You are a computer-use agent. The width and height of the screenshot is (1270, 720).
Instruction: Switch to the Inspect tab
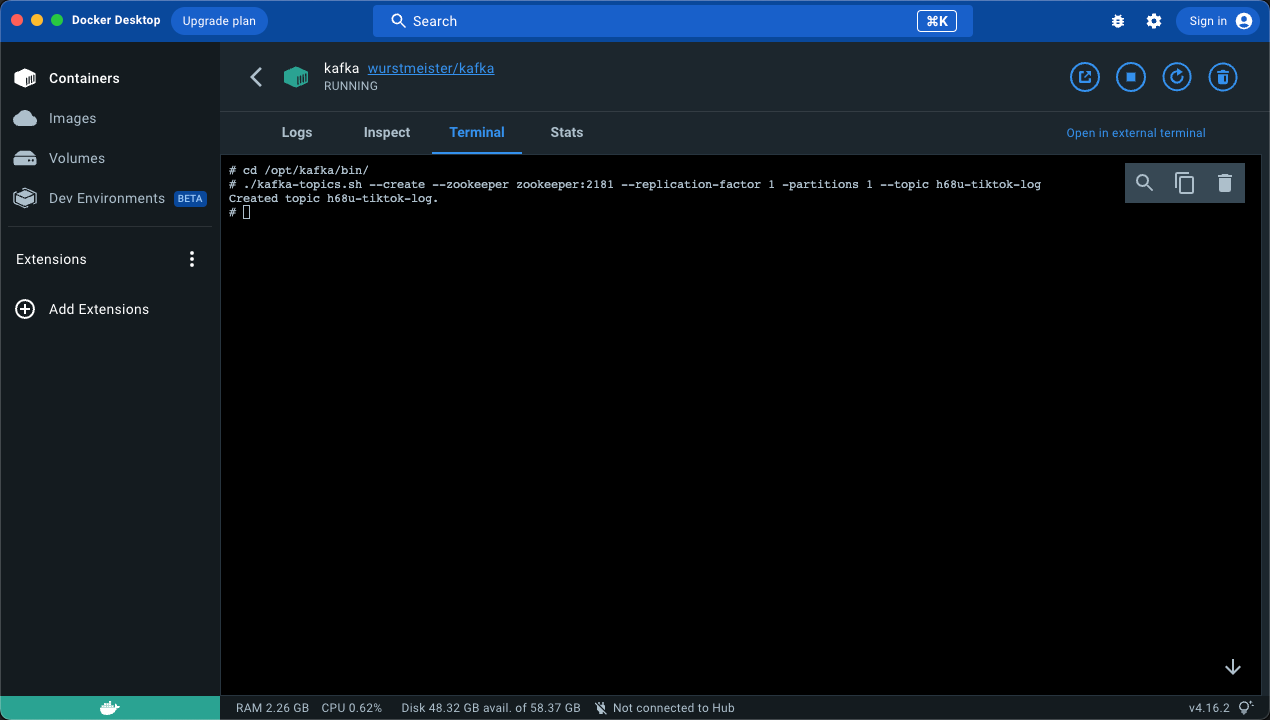coord(387,132)
